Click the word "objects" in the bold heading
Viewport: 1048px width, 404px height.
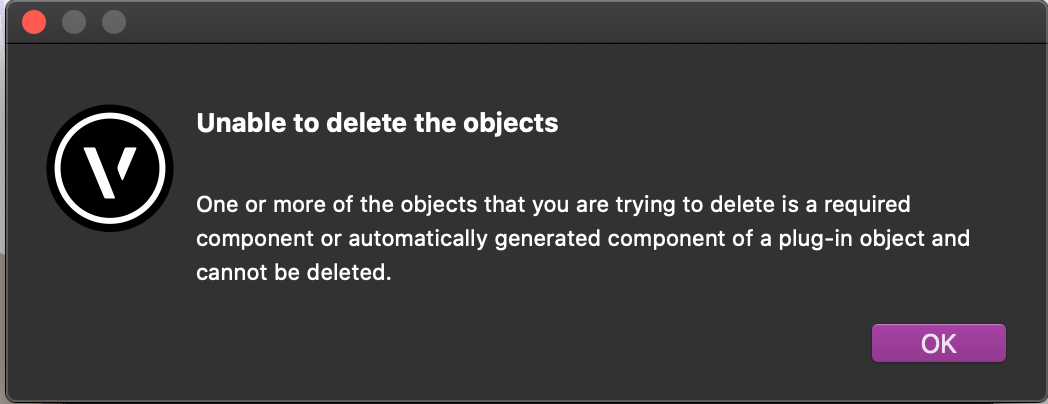tap(517, 125)
